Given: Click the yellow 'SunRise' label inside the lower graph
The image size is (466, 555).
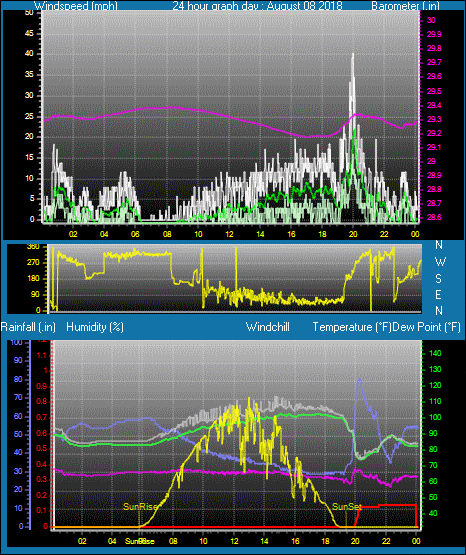Looking at the screenshot, I should click(140, 507).
